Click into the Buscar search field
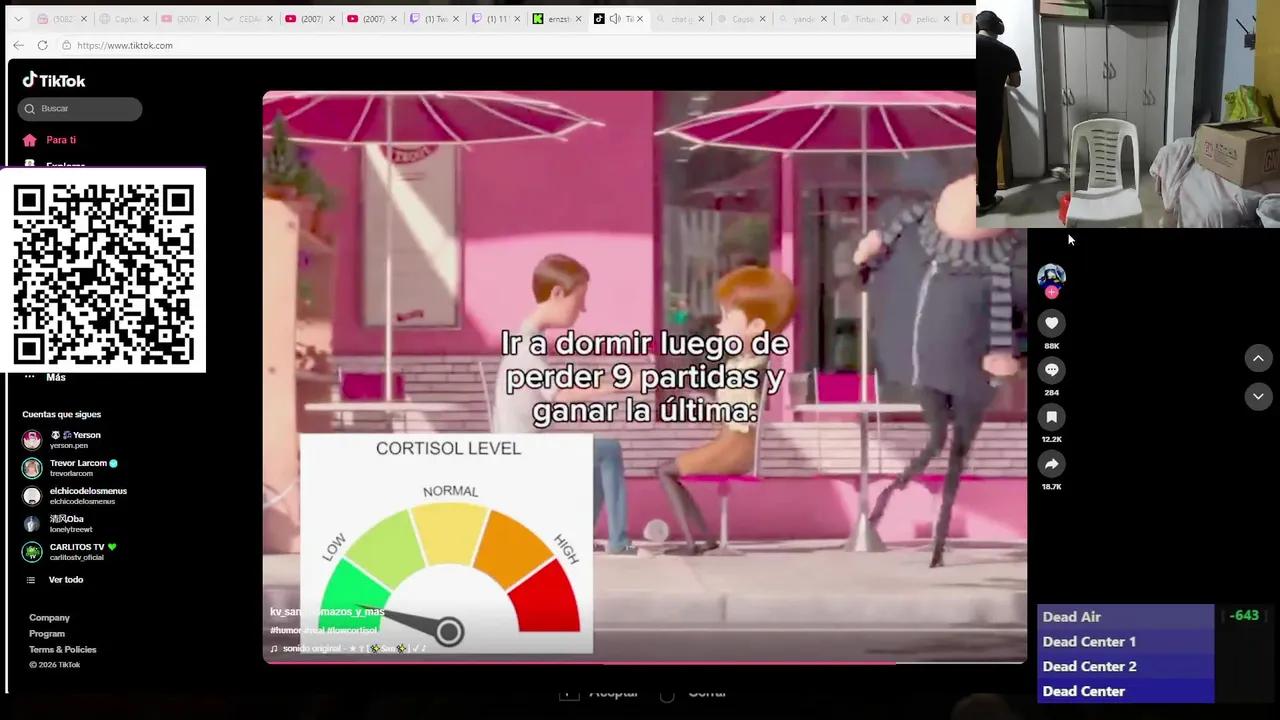This screenshot has height=720, width=1280. (x=80, y=108)
